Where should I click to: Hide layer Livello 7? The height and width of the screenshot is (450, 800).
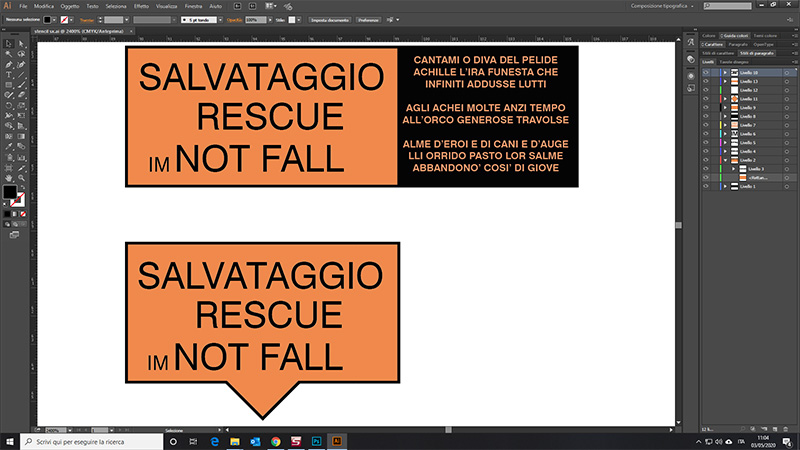pyautogui.click(x=706, y=125)
